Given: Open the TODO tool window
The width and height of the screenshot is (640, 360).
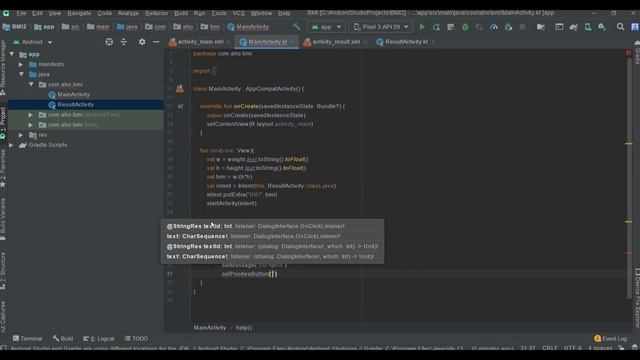Looking at the screenshot, I should (136, 339).
